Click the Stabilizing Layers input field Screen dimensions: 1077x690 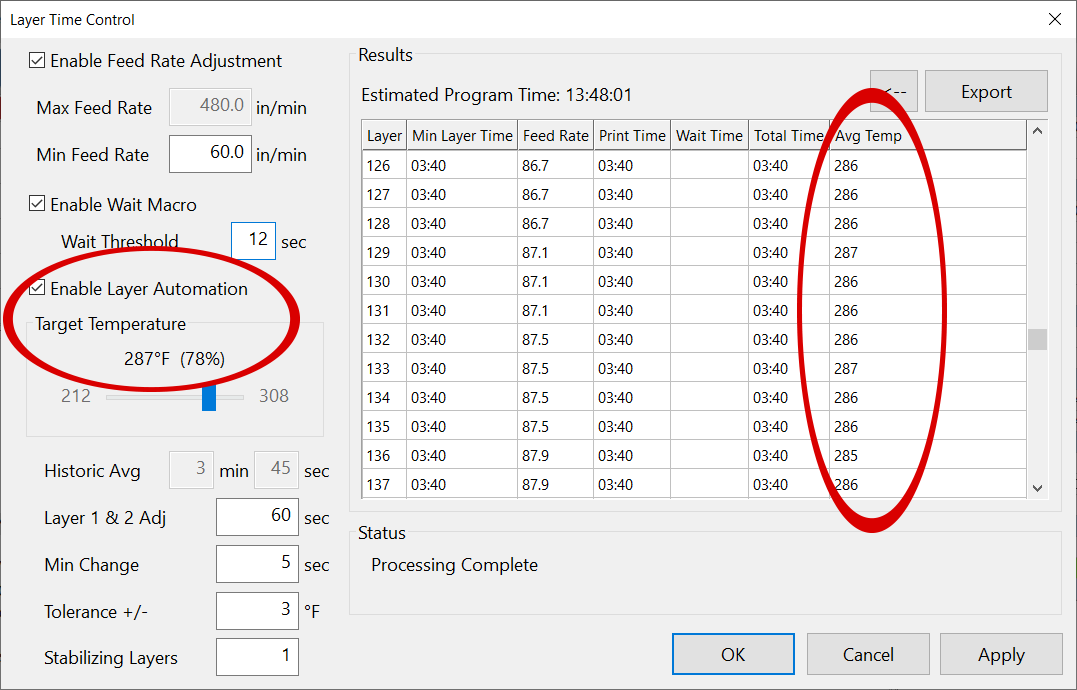257,657
